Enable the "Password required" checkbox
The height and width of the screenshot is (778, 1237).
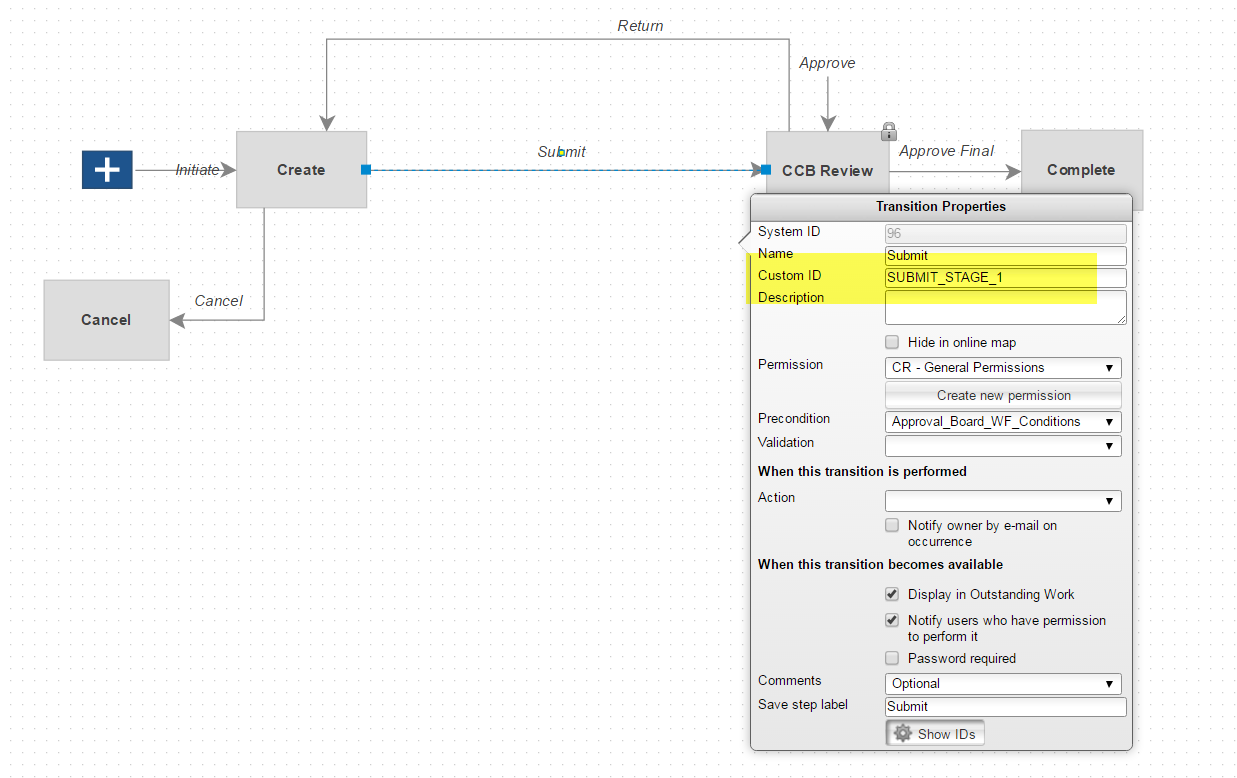coord(891,658)
